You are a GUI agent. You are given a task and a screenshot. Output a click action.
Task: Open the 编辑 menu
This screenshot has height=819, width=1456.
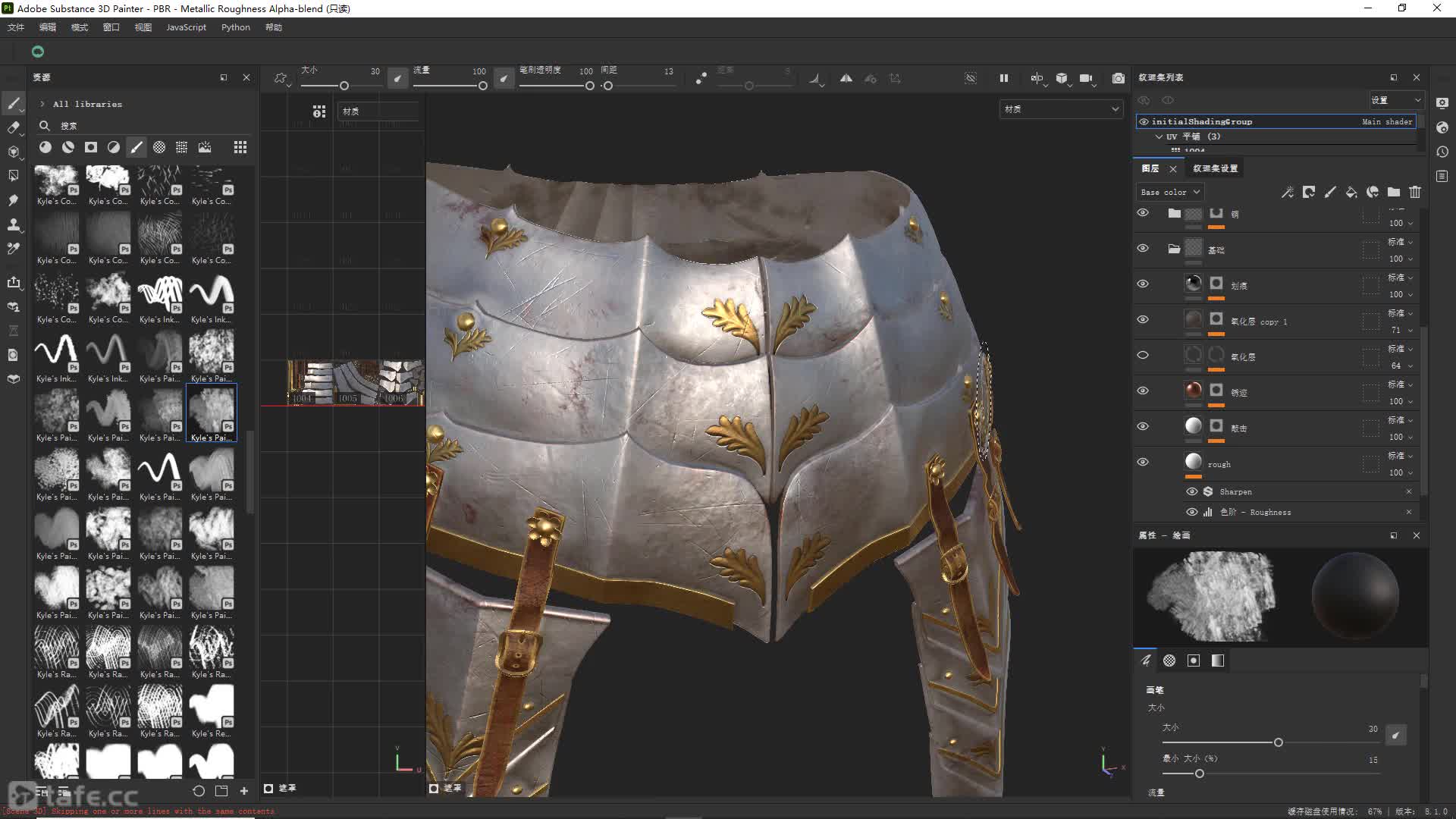coord(48,27)
